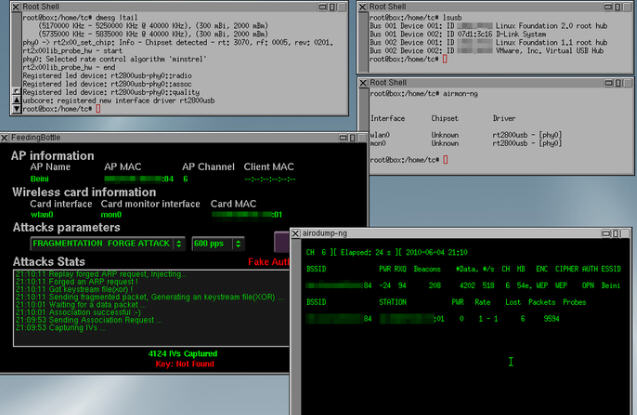Maximize the lsusb Root Shell window
The width and height of the screenshot is (637, 415).
click(618, 6)
